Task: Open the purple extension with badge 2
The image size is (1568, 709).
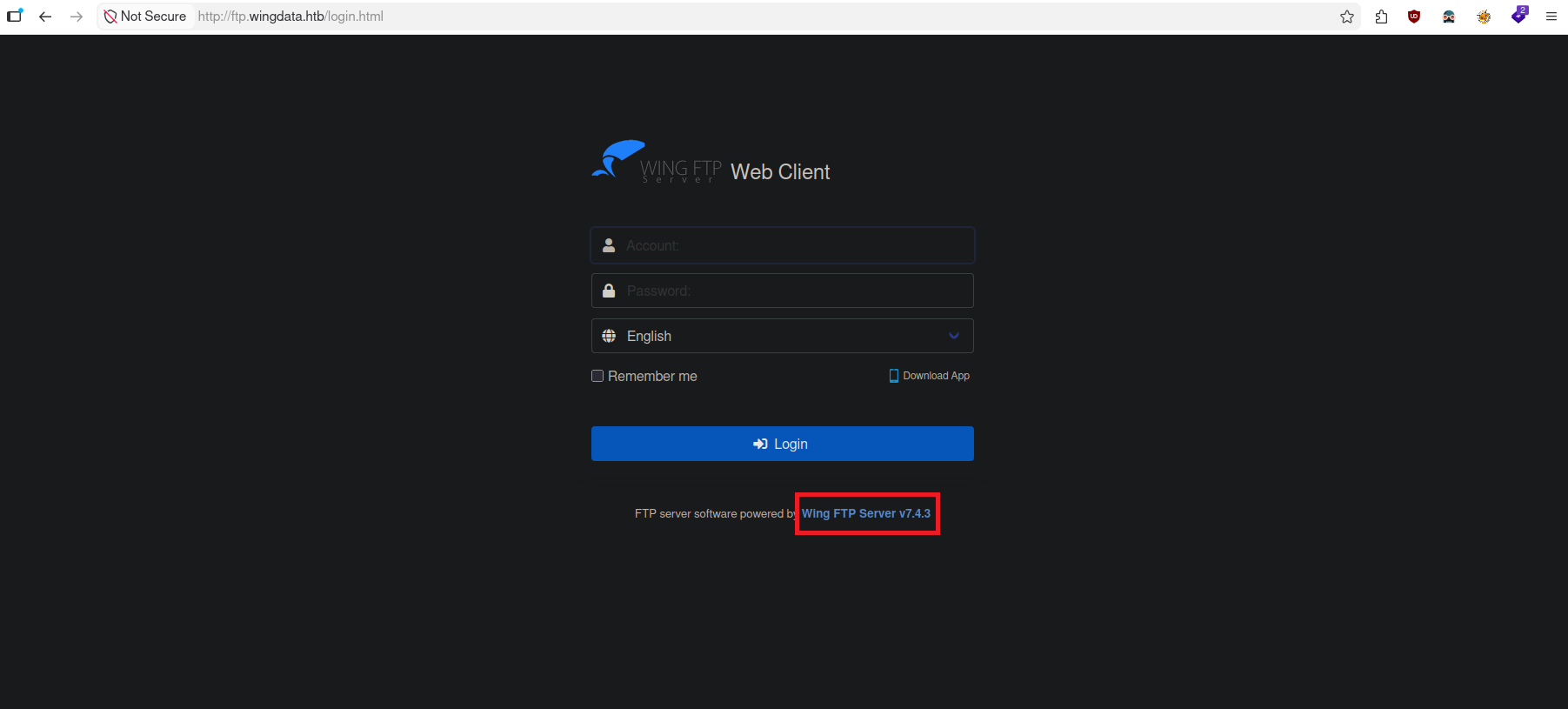Action: pos(1519,15)
